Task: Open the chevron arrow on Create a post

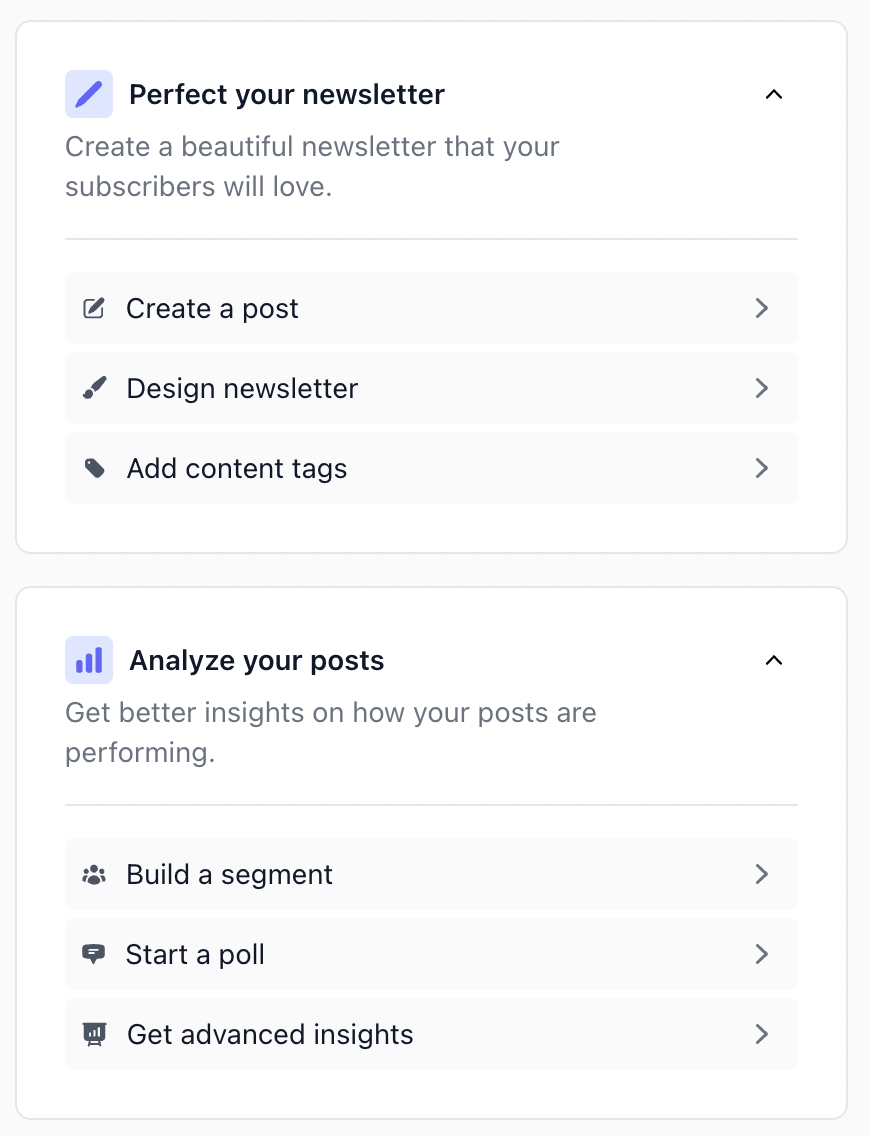Action: [x=761, y=309]
